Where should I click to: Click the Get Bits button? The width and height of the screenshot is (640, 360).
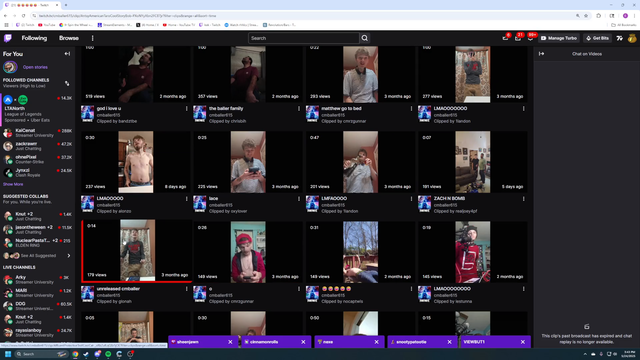point(598,38)
